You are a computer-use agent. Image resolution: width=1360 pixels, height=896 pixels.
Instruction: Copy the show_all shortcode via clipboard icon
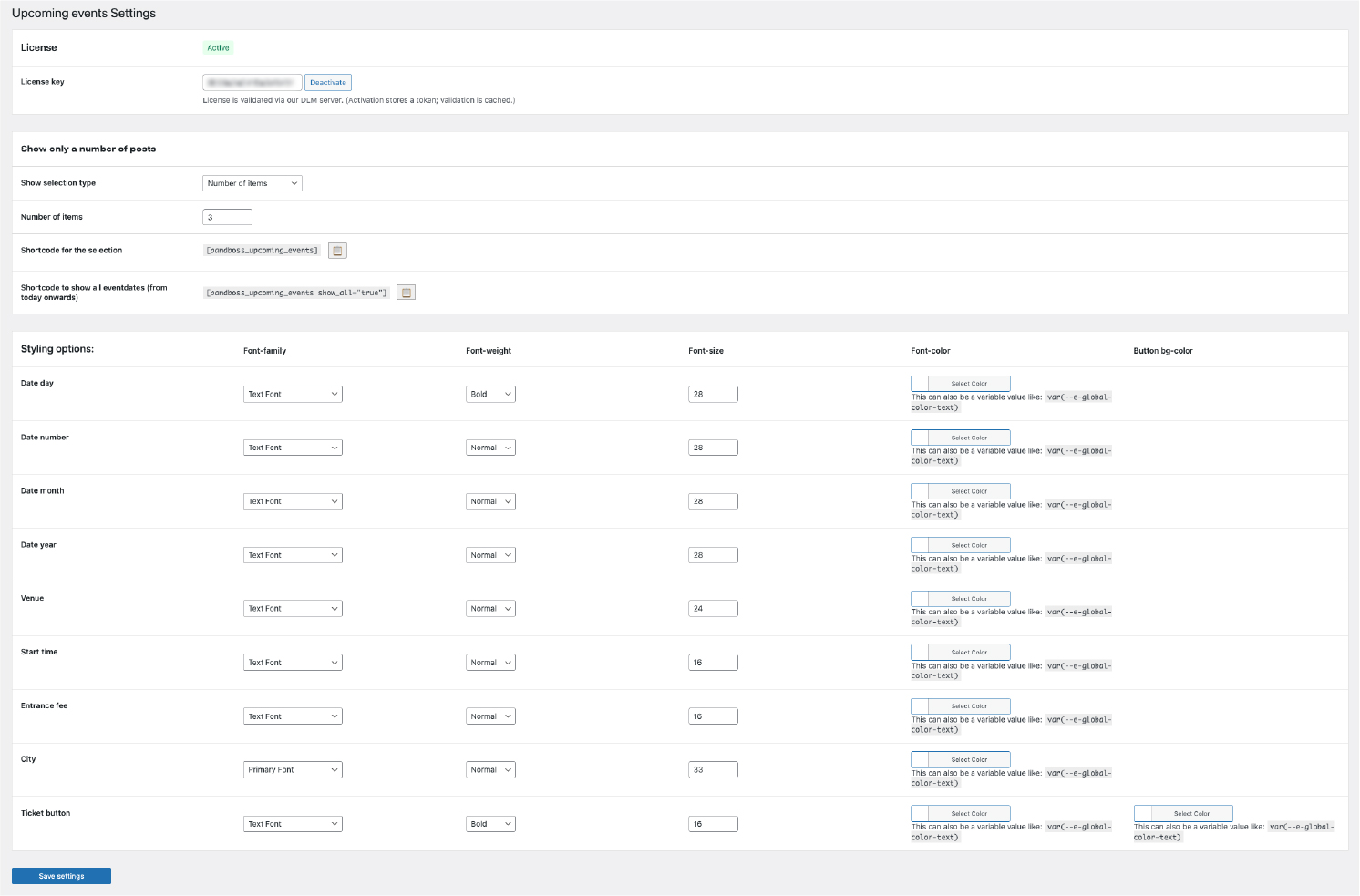coord(407,293)
